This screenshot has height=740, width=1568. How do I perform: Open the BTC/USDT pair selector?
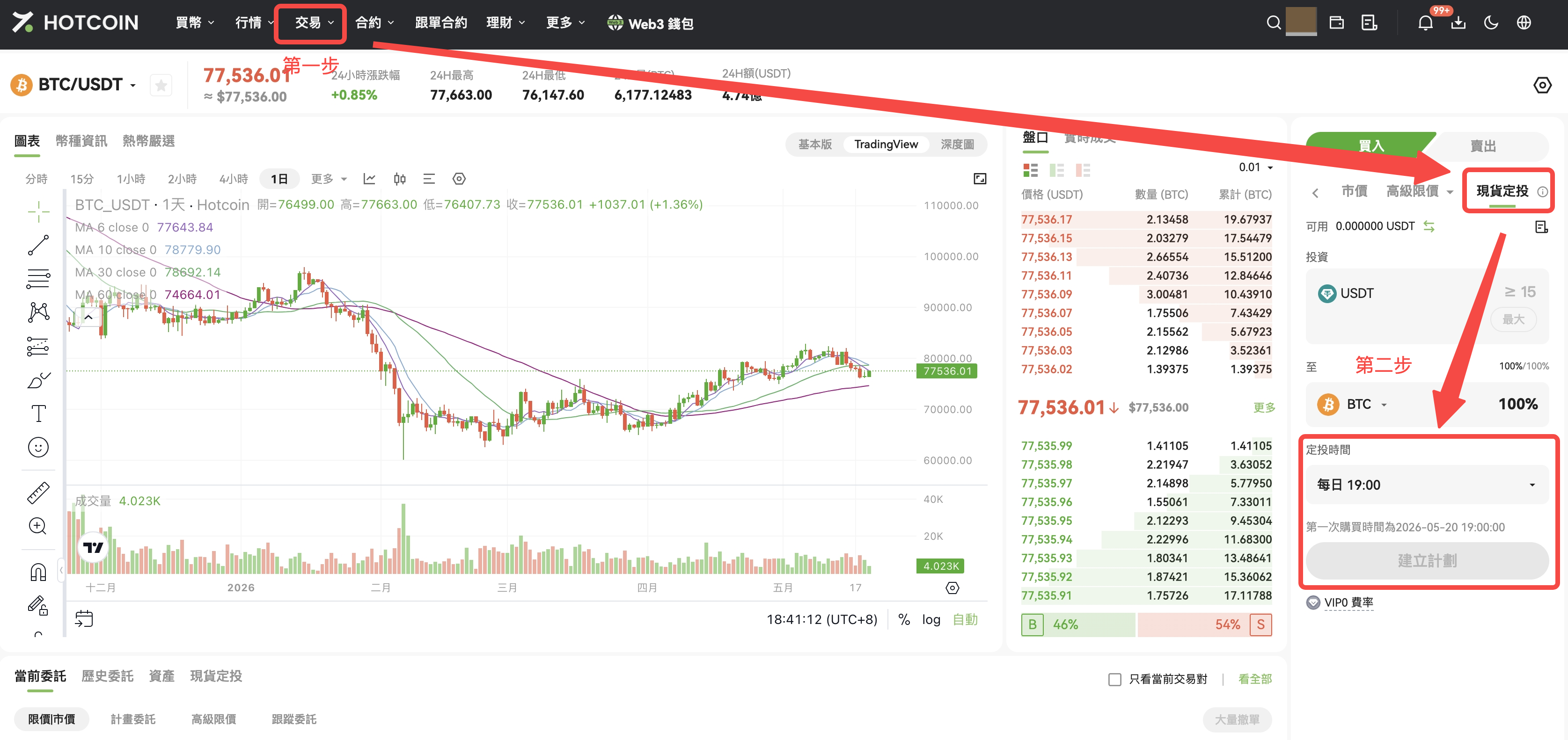[87, 85]
